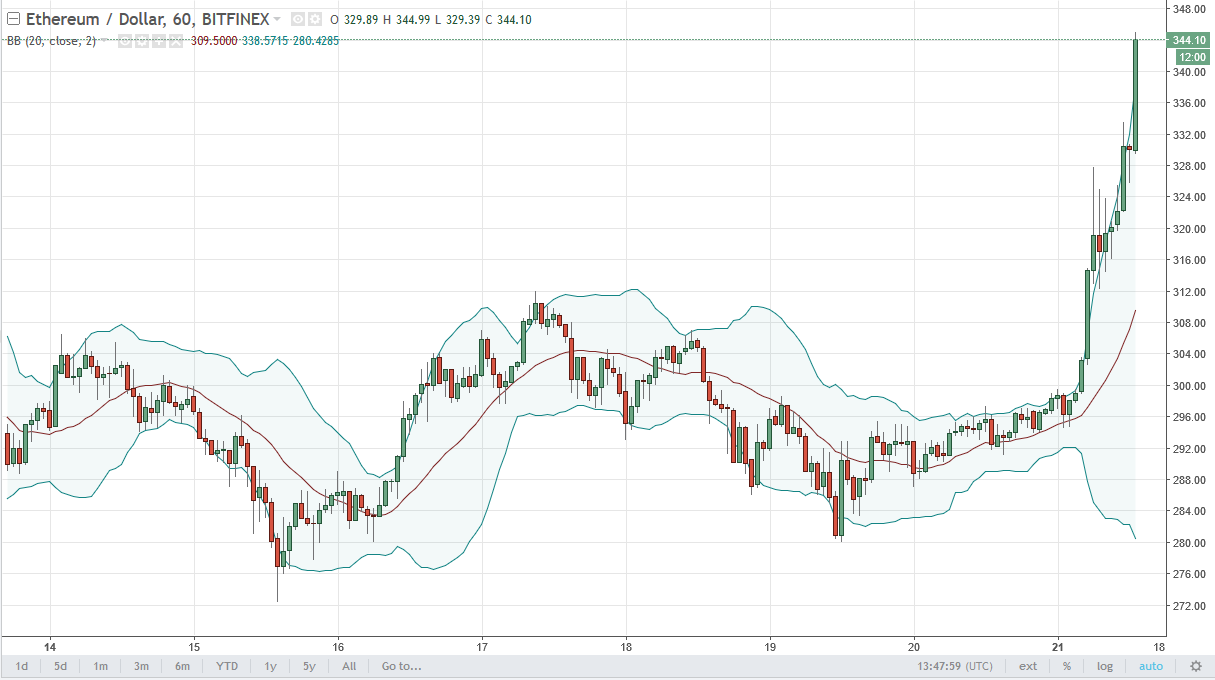1215x680 pixels.
Task: Expand the Ethereum / Dollar symbol dropdown arrow
Action: point(277,19)
